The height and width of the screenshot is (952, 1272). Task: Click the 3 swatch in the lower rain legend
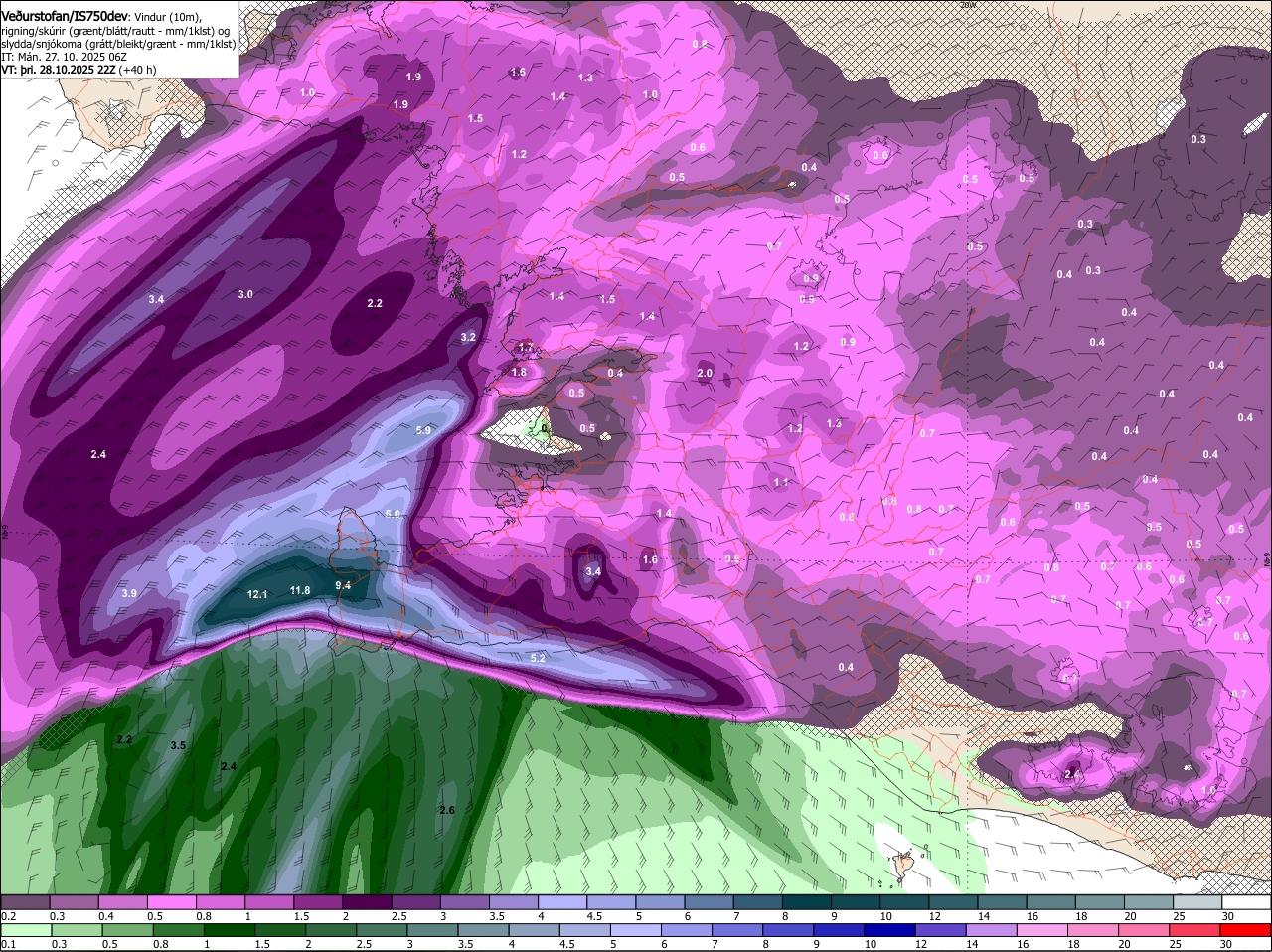tap(434, 930)
